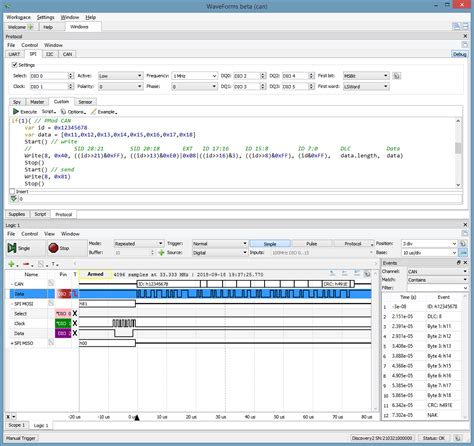The height and width of the screenshot is (446, 474).
Task: Switch to the Supplies tab
Action: pos(17,214)
